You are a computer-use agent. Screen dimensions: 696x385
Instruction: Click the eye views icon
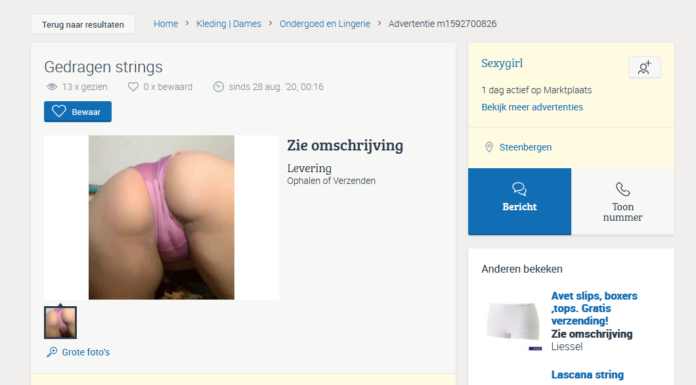click(52, 87)
